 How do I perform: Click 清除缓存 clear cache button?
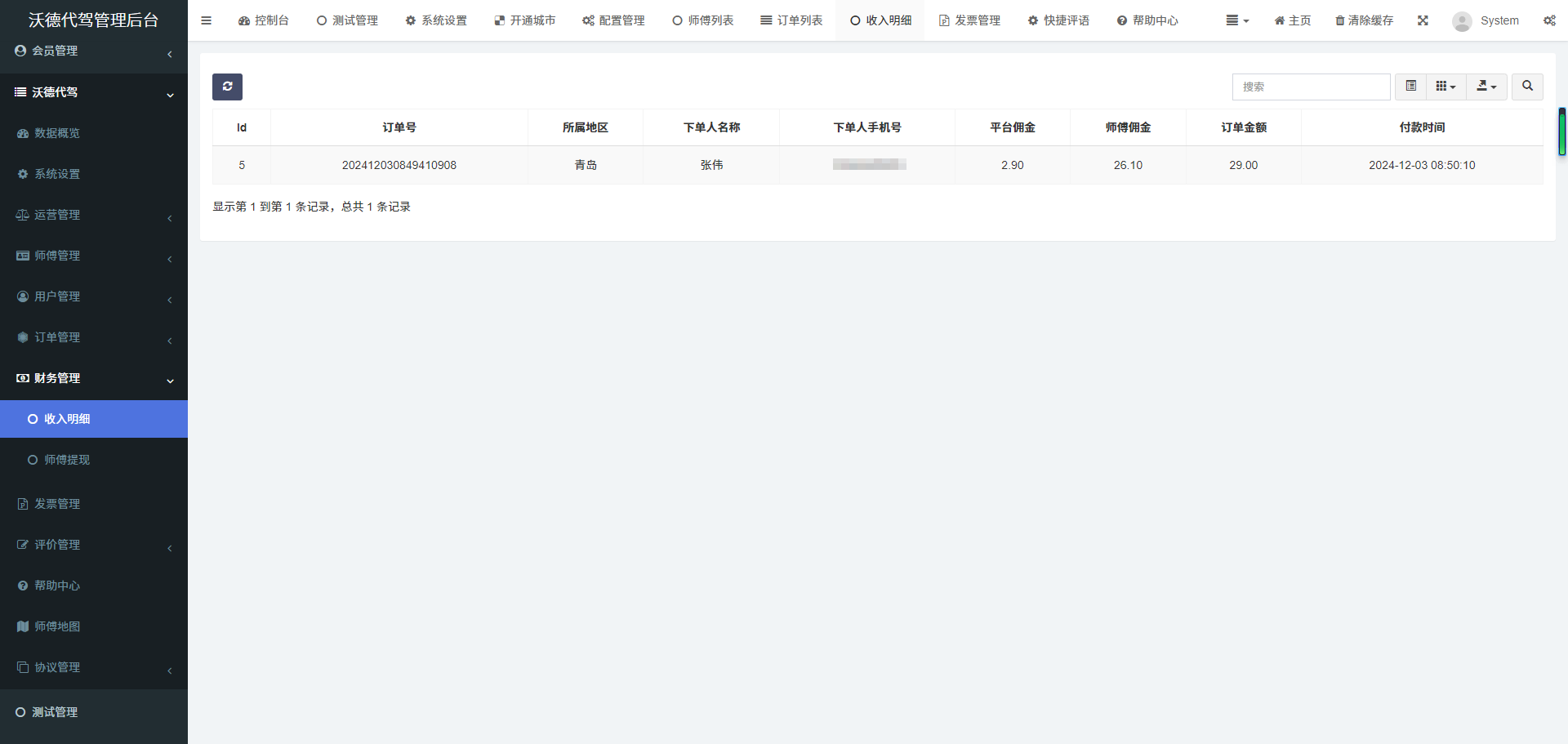(x=1364, y=20)
